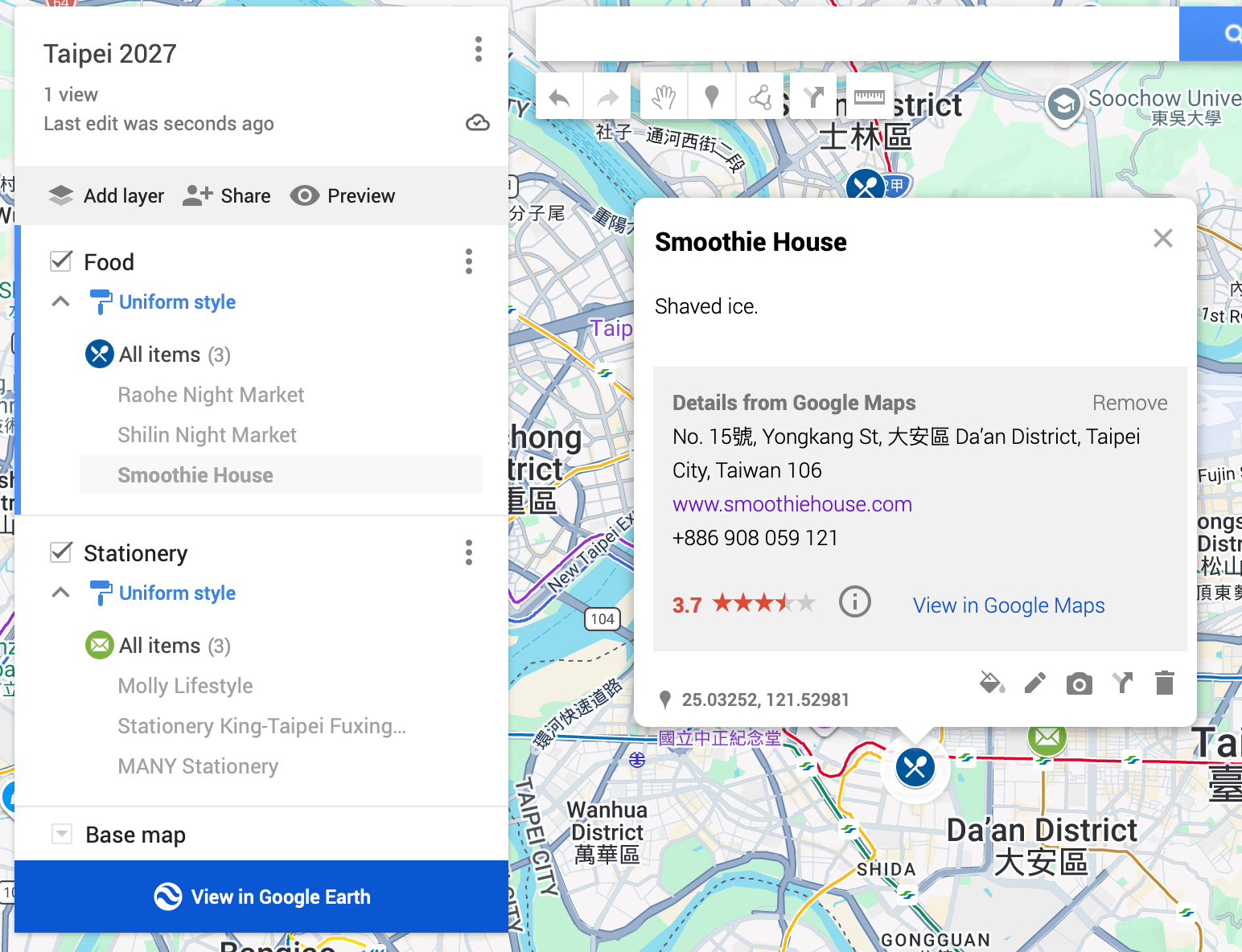Click the Soochow University map pin
The width and height of the screenshot is (1242, 952).
(x=1063, y=105)
